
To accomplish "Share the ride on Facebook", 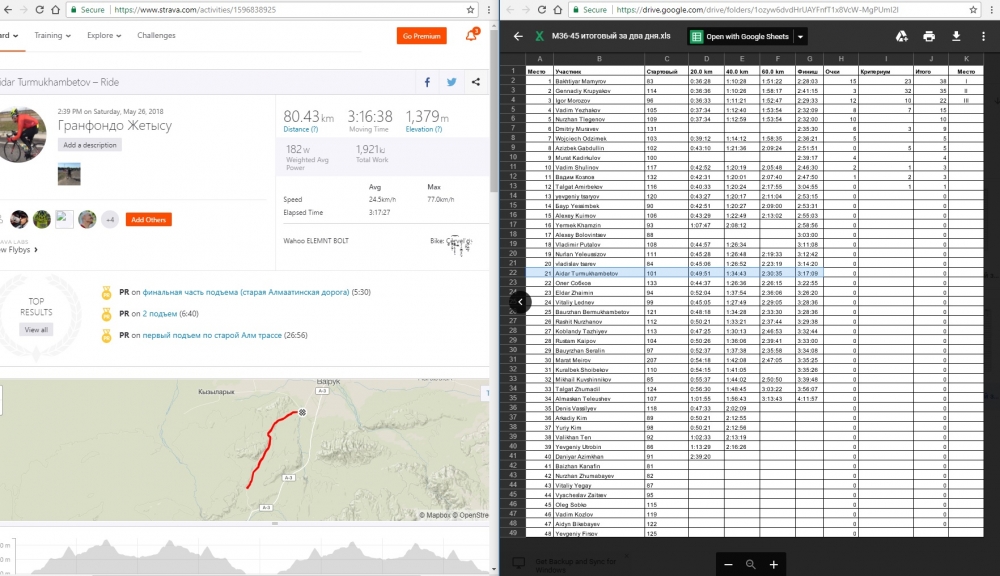I will tap(428, 82).
